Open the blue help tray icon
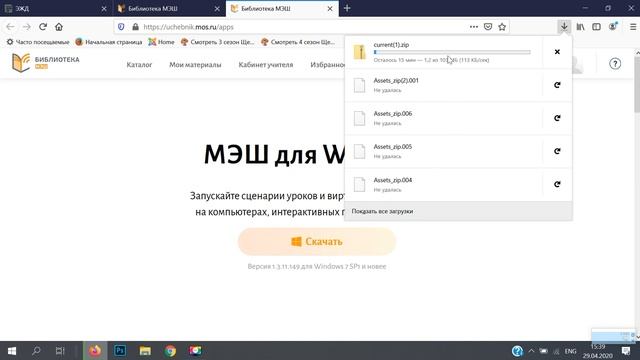Screen dimensions: 640x360 tap(518, 351)
